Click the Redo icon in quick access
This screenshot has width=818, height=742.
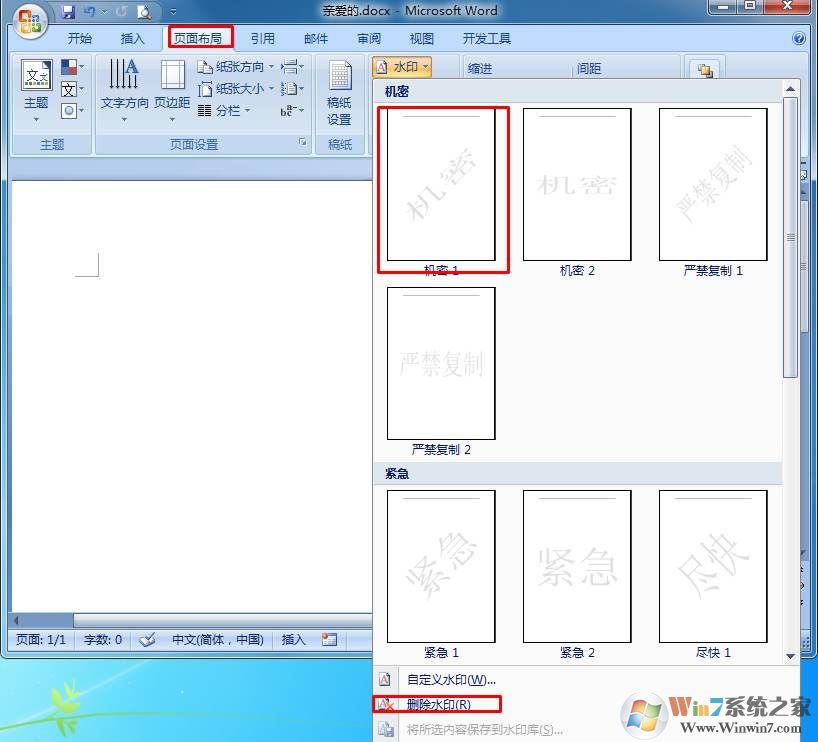pos(121,11)
